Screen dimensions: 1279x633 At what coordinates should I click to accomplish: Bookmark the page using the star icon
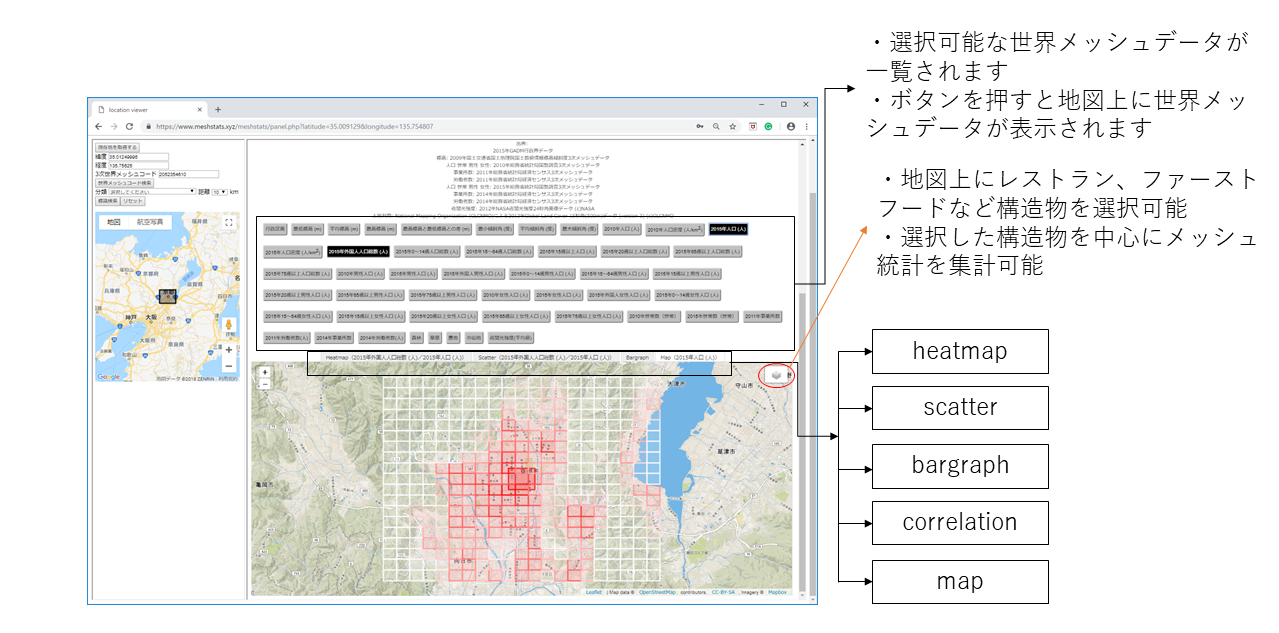[x=733, y=127]
